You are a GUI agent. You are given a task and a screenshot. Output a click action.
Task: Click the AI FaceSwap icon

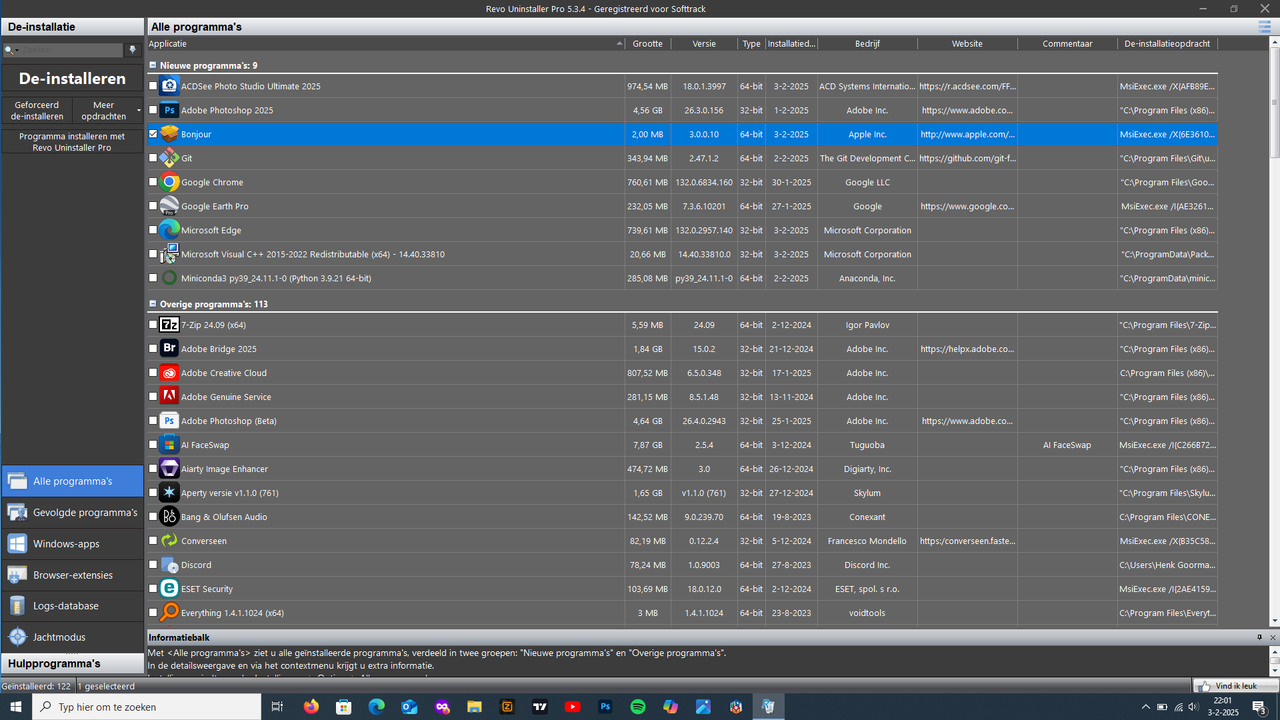click(169, 445)
